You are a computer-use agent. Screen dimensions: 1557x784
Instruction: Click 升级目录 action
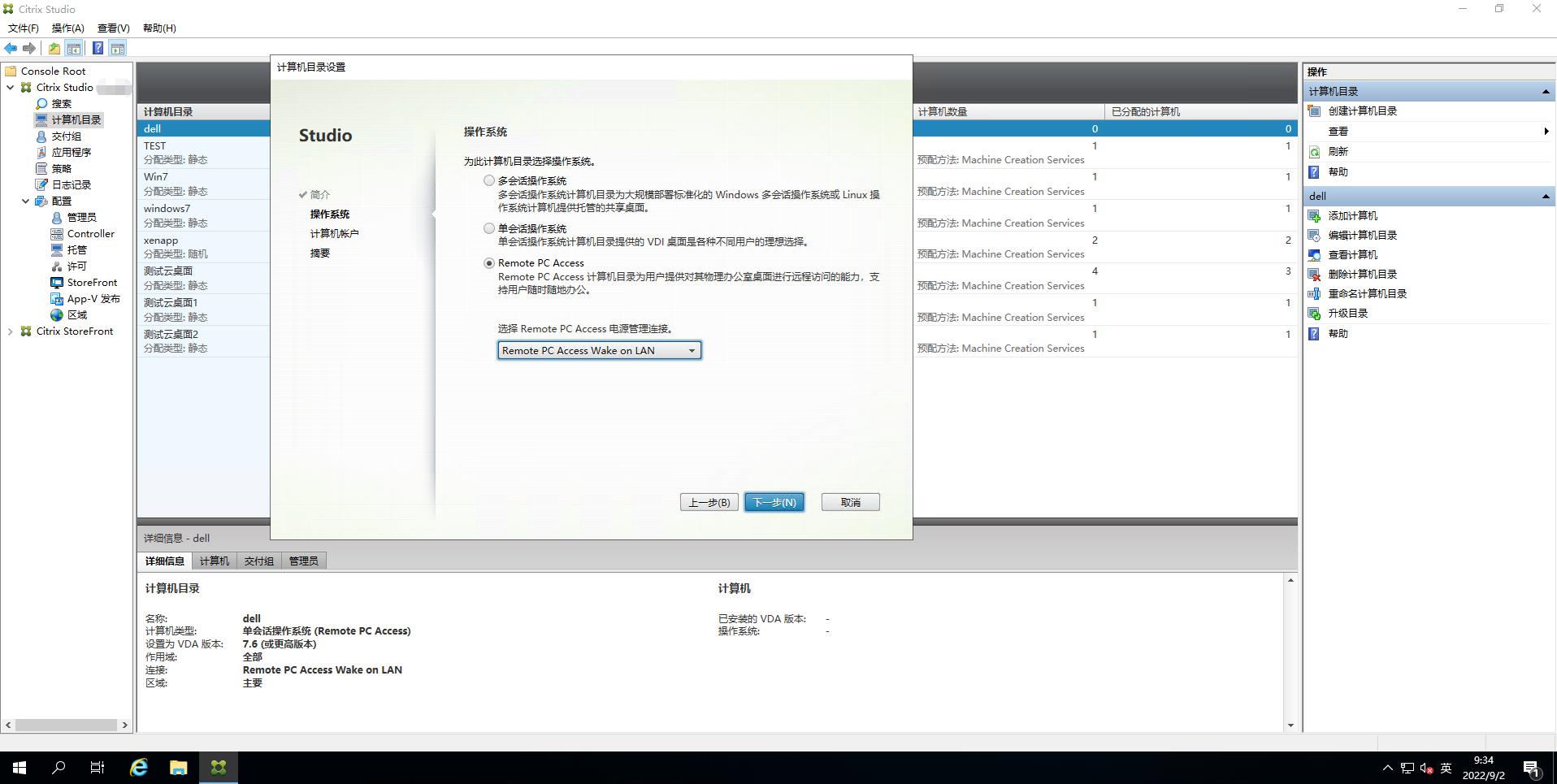(1347, 313)
